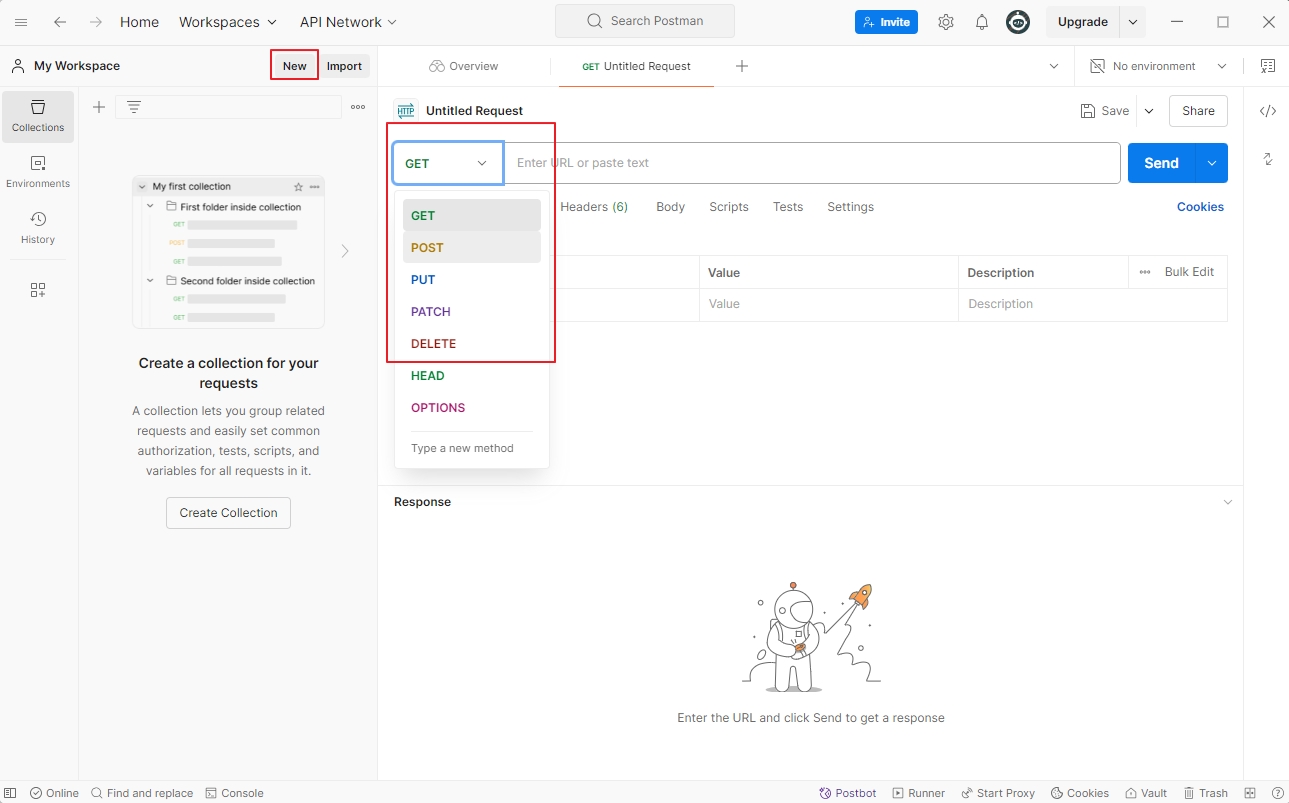The image size is (1289, 803).
Task: Open the user avatar menu
Action: click(1018, 22)
